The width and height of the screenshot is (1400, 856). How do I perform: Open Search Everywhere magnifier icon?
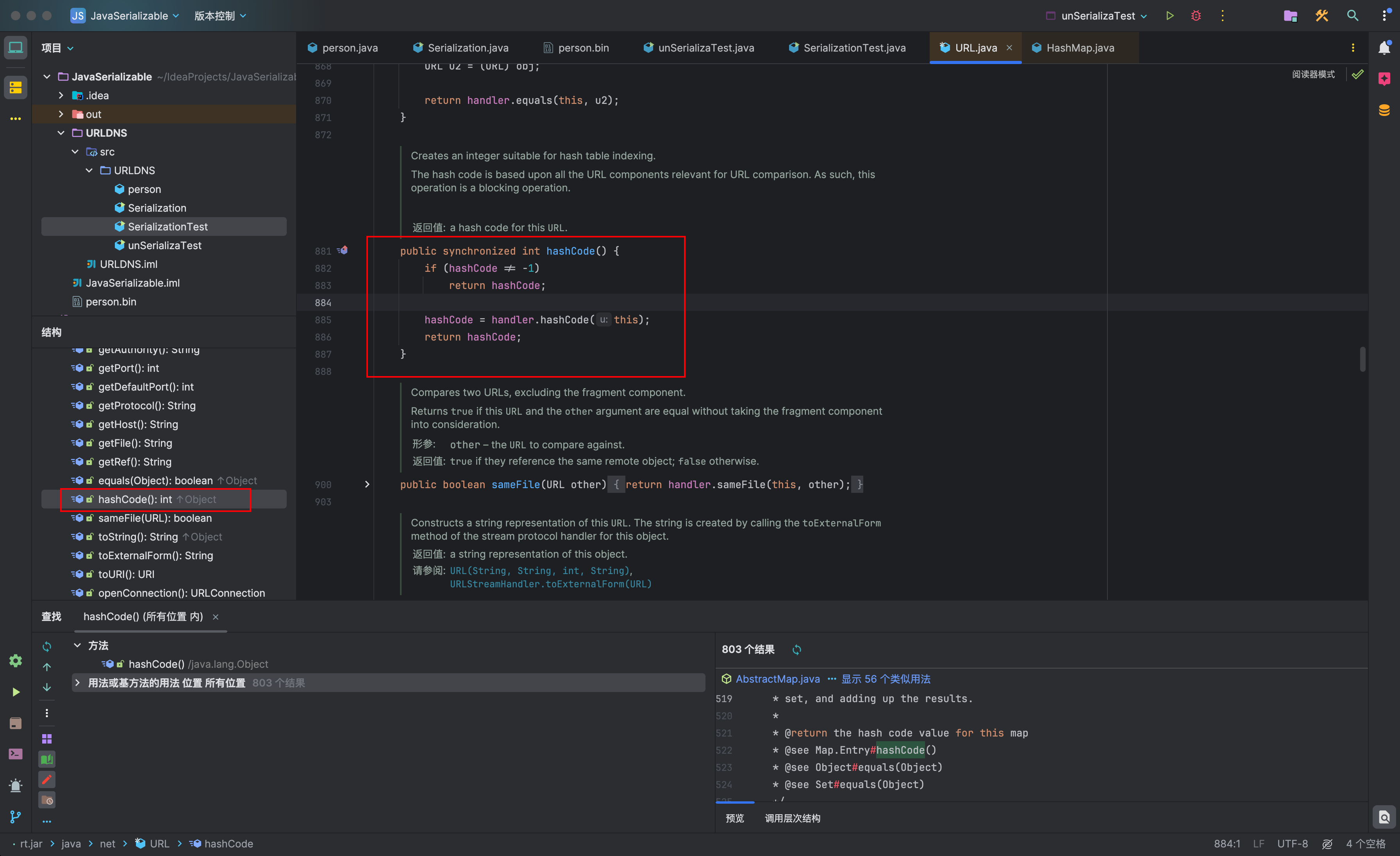point(1352,16)
